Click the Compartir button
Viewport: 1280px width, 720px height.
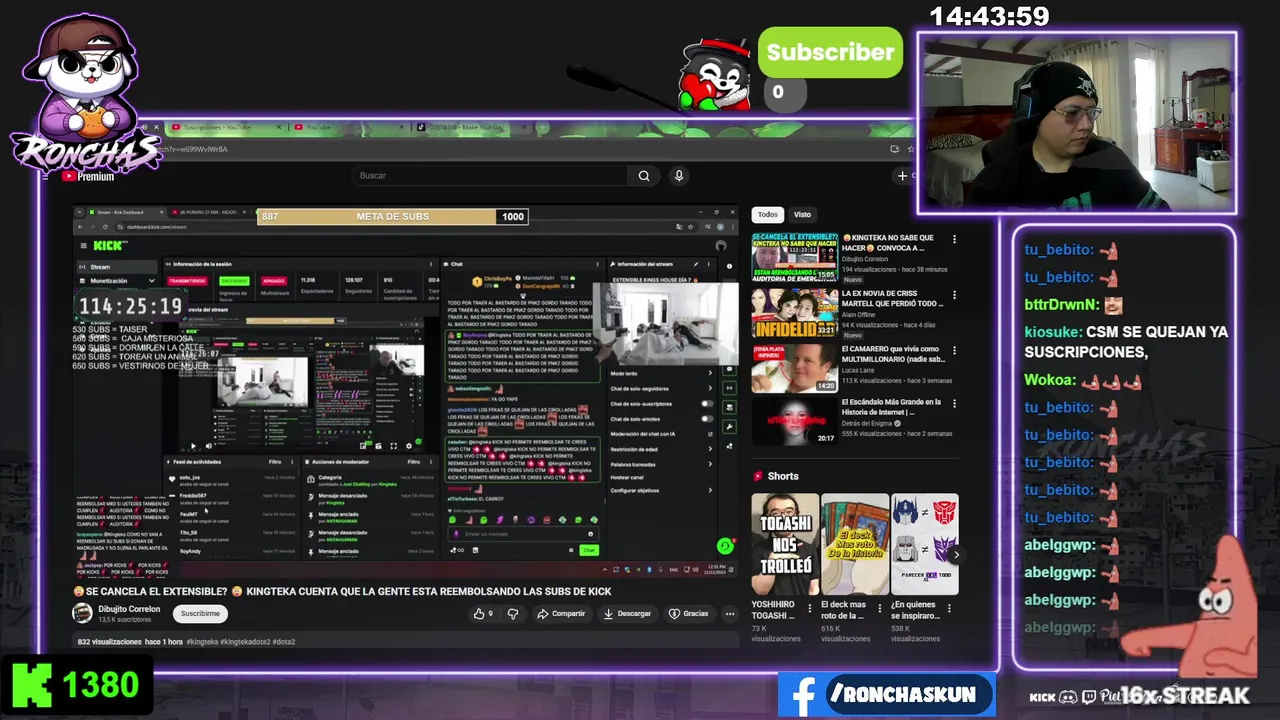click(561, 614)
